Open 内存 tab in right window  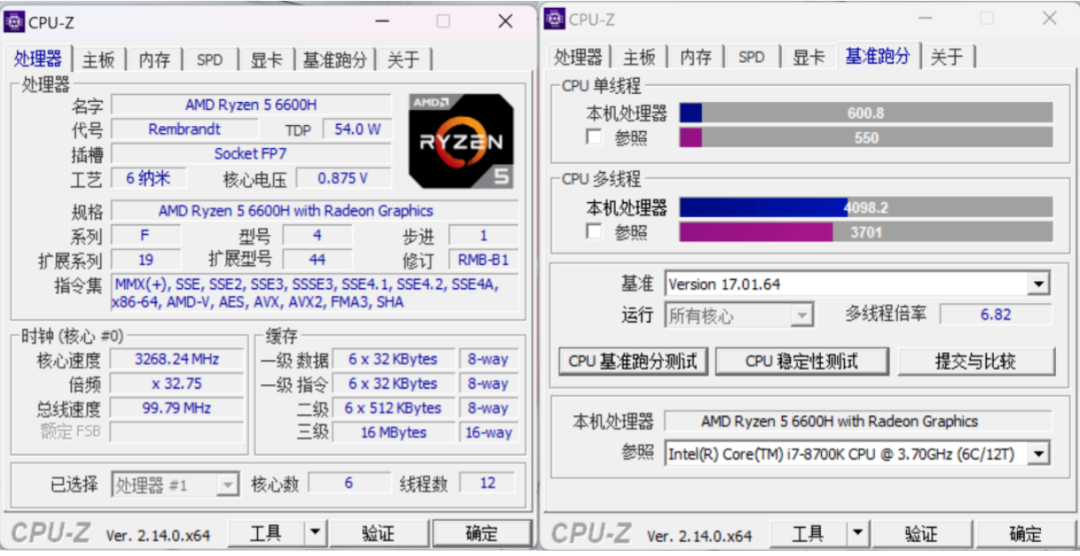point(696,57)
